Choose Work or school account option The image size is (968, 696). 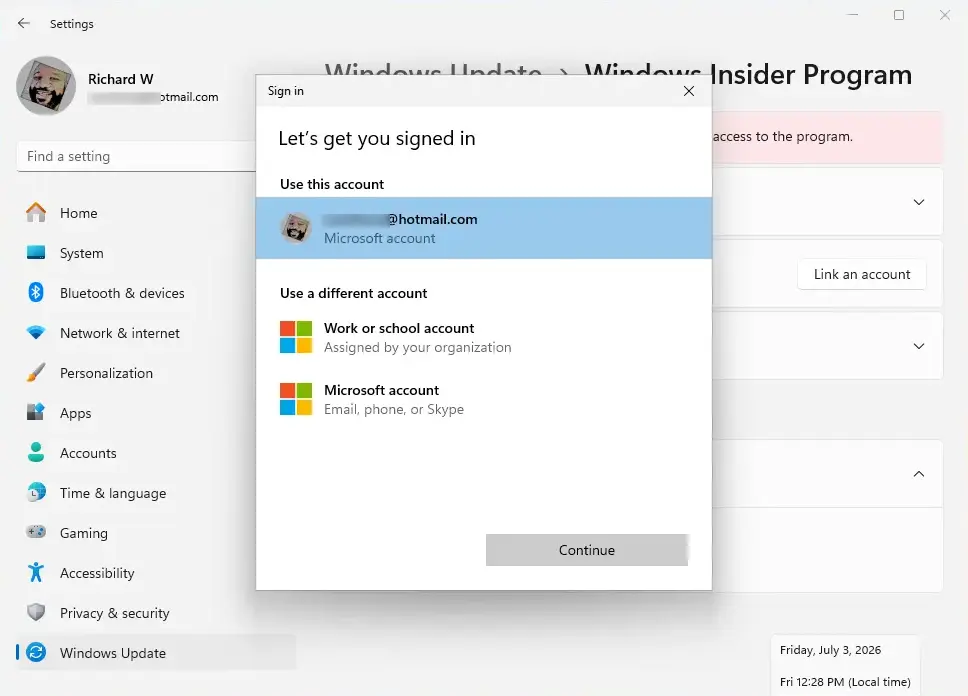tap(483, 337)
